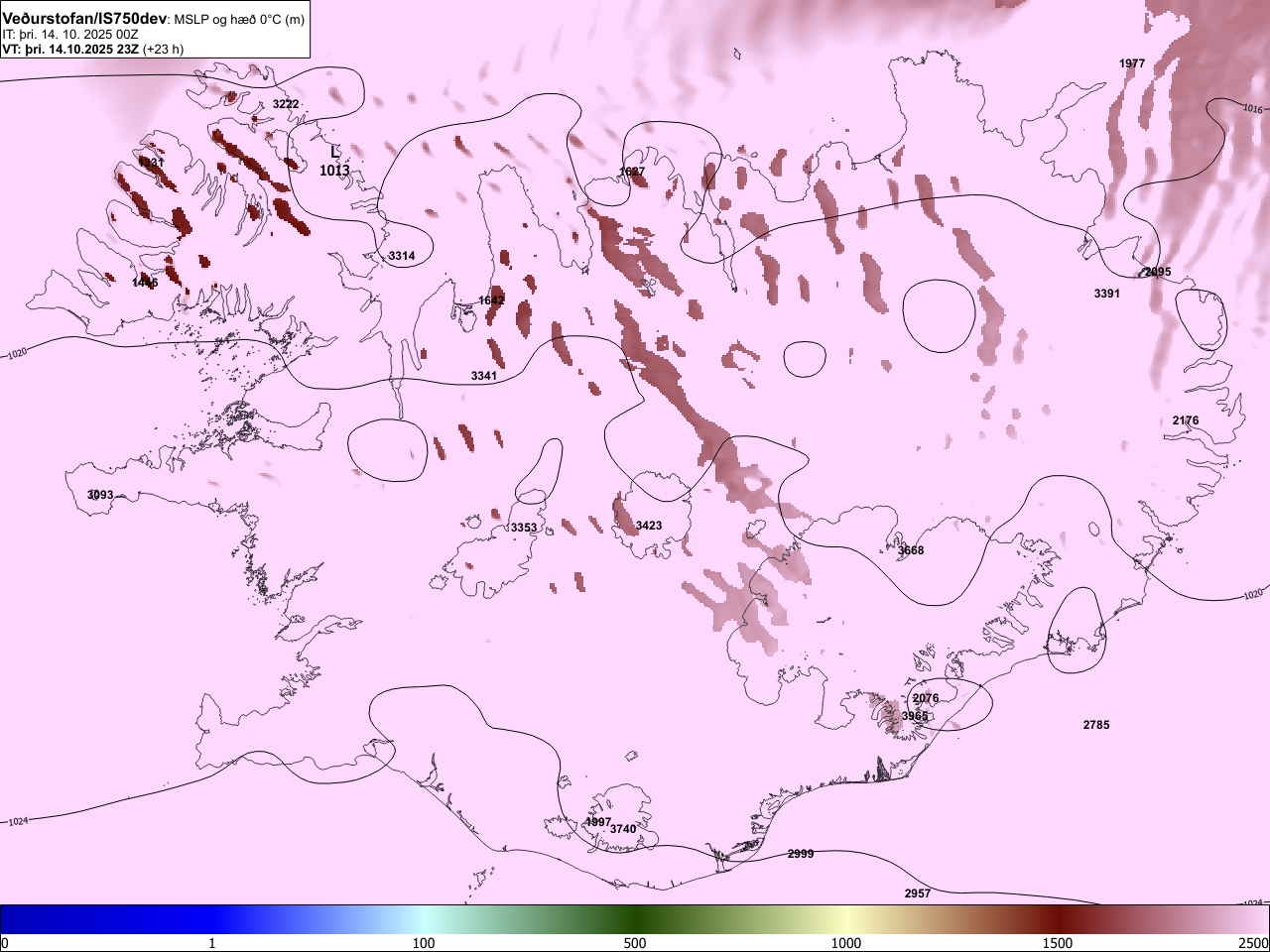Viewport: 1270px width, 952px height.
Task: Click the colorbar tick label 1
Action: [212, 943]
